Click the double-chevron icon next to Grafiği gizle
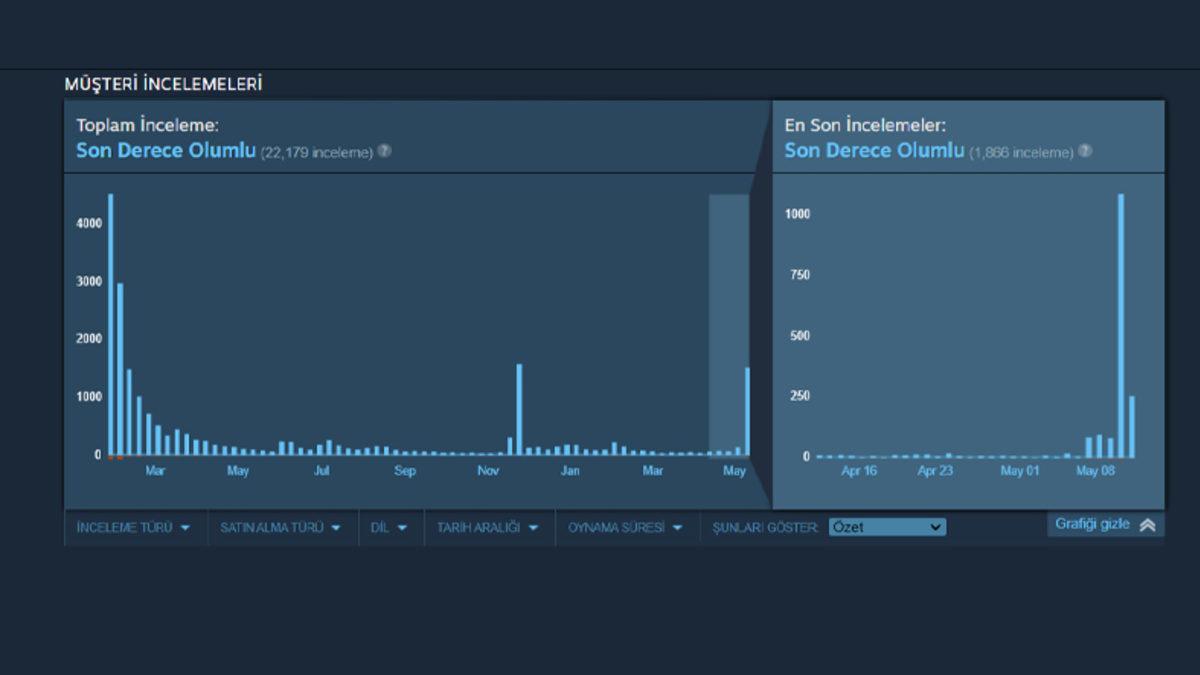 click(x=1148, y=522)
